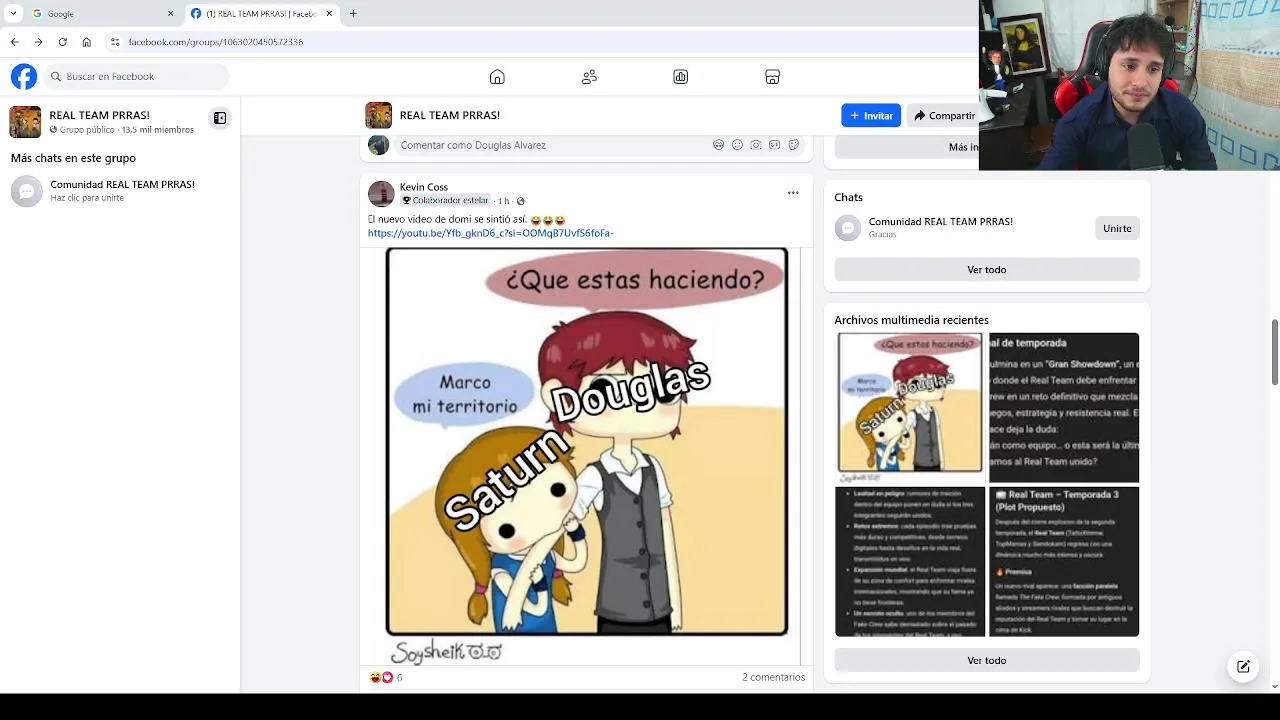Click the Buscar en Facebook search field
The image size is (1280, 720).
[136, 76]
